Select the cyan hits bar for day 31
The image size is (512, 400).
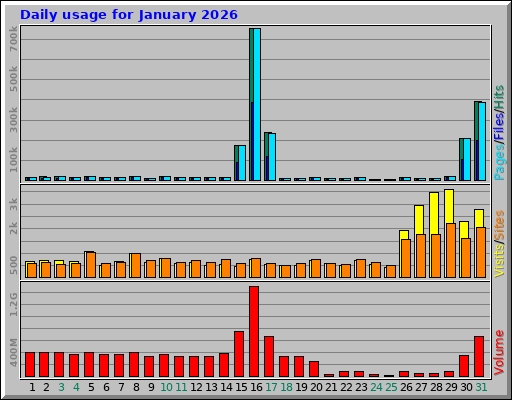(x=482, y=141)
